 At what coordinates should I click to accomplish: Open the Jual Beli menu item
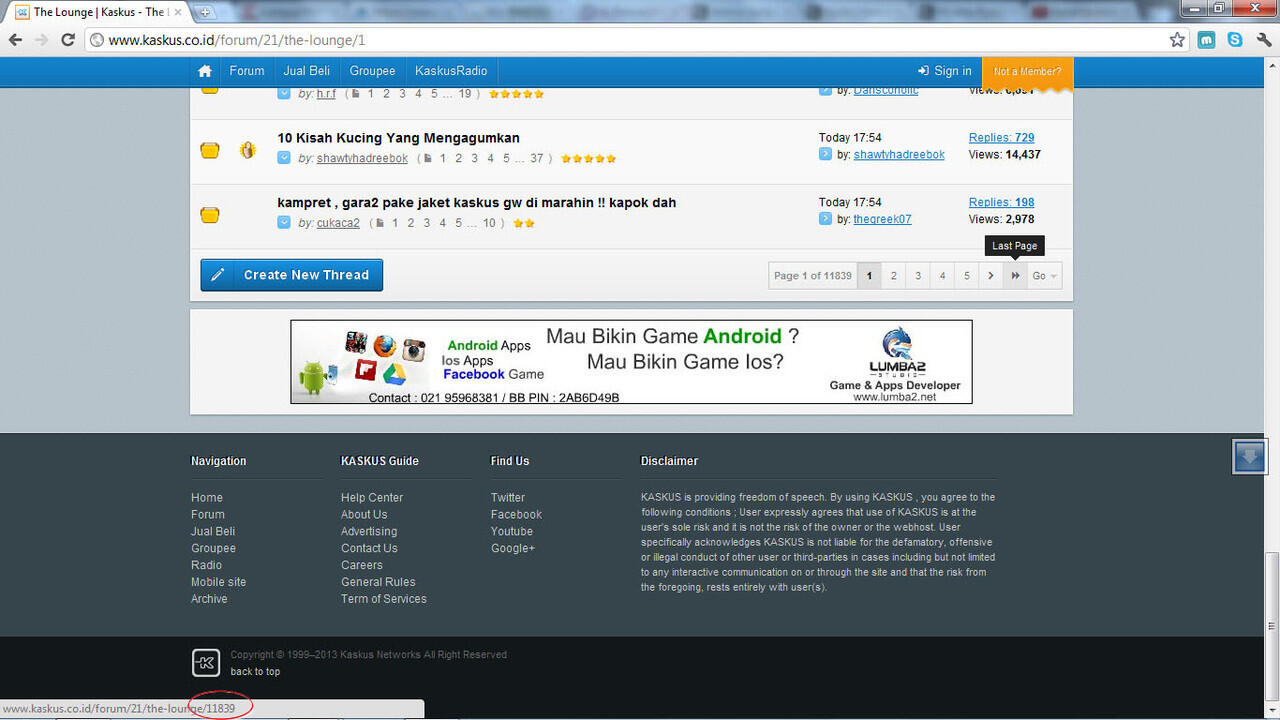306,71
